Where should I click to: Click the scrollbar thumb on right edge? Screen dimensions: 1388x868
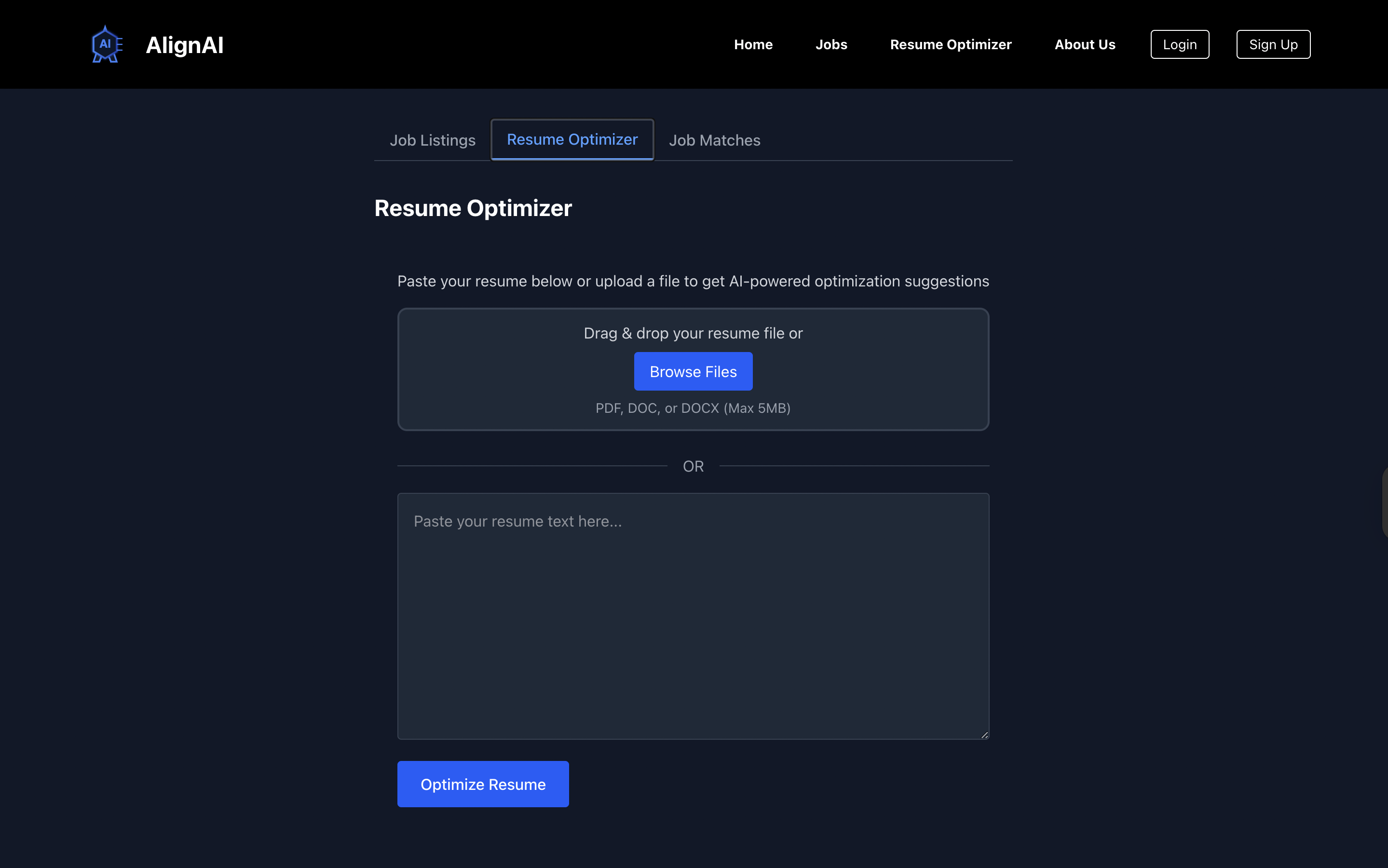click(x=1384, y=502)
